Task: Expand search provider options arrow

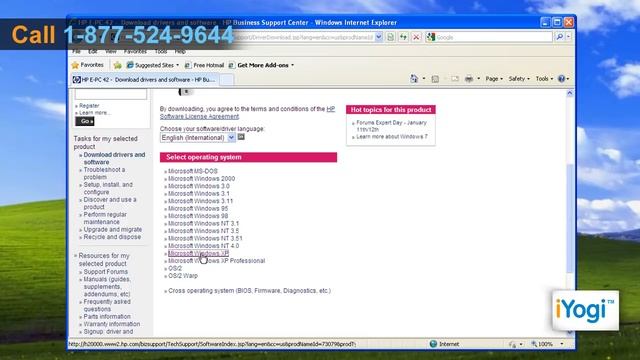Action: (x=568, y=37)
